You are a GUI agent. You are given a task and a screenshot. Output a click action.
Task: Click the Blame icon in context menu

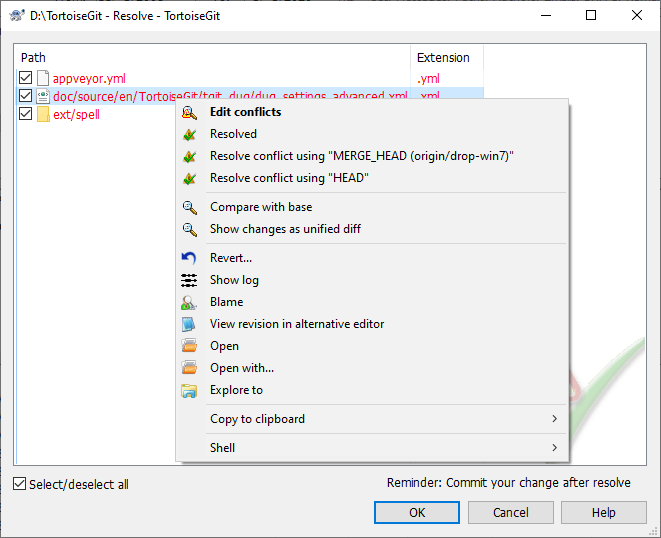189,302
